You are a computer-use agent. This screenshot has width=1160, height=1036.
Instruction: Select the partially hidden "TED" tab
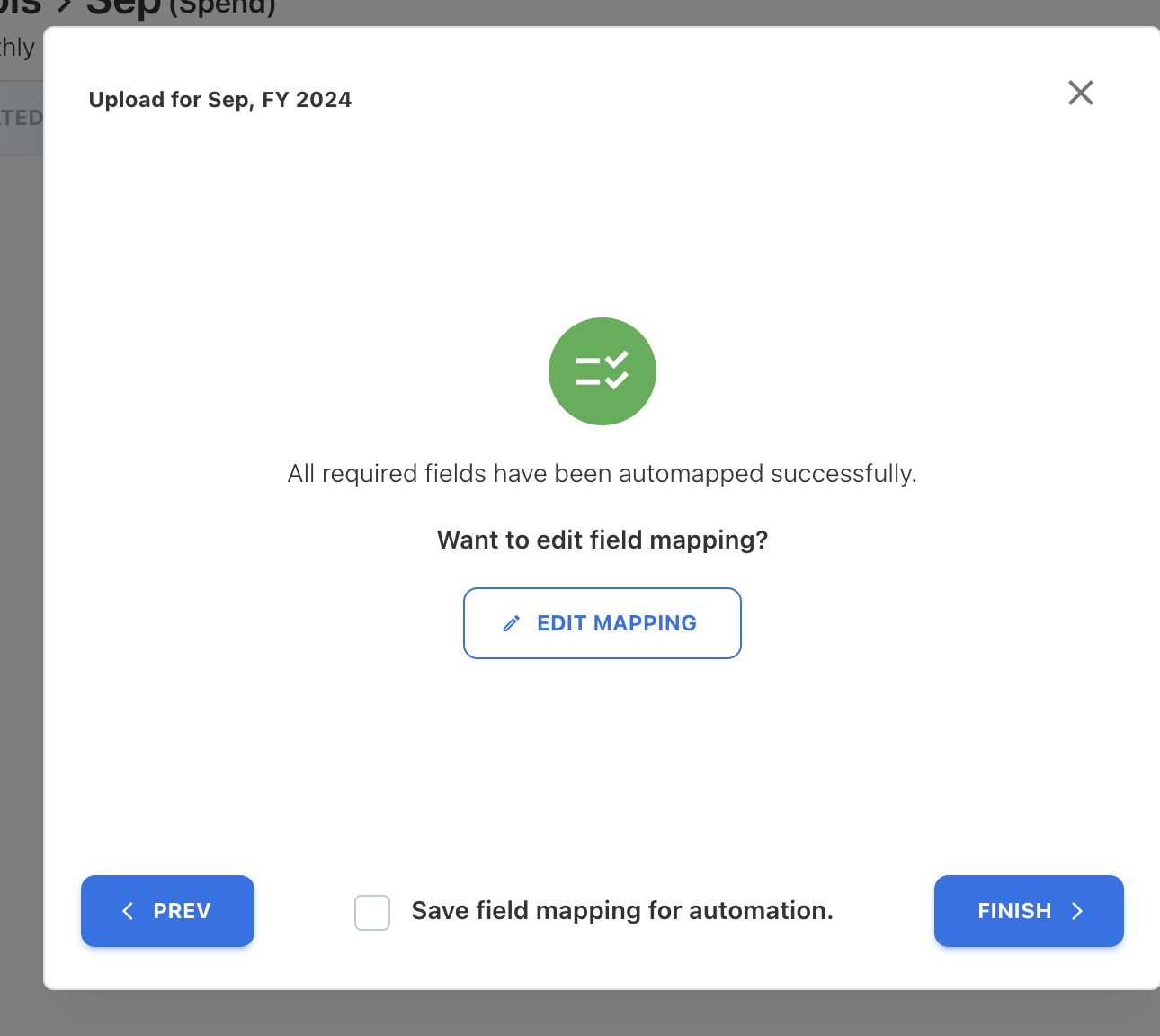click(x=21, y=118)
